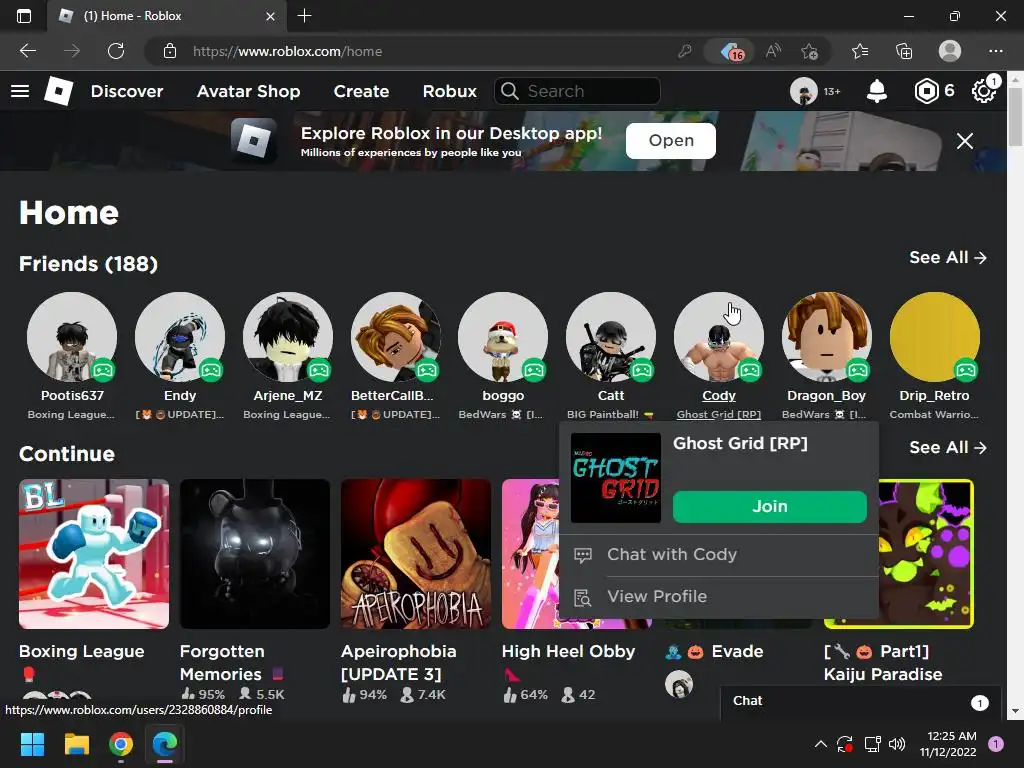Click Open on the Desktop app banner

(x=671, y=140)
